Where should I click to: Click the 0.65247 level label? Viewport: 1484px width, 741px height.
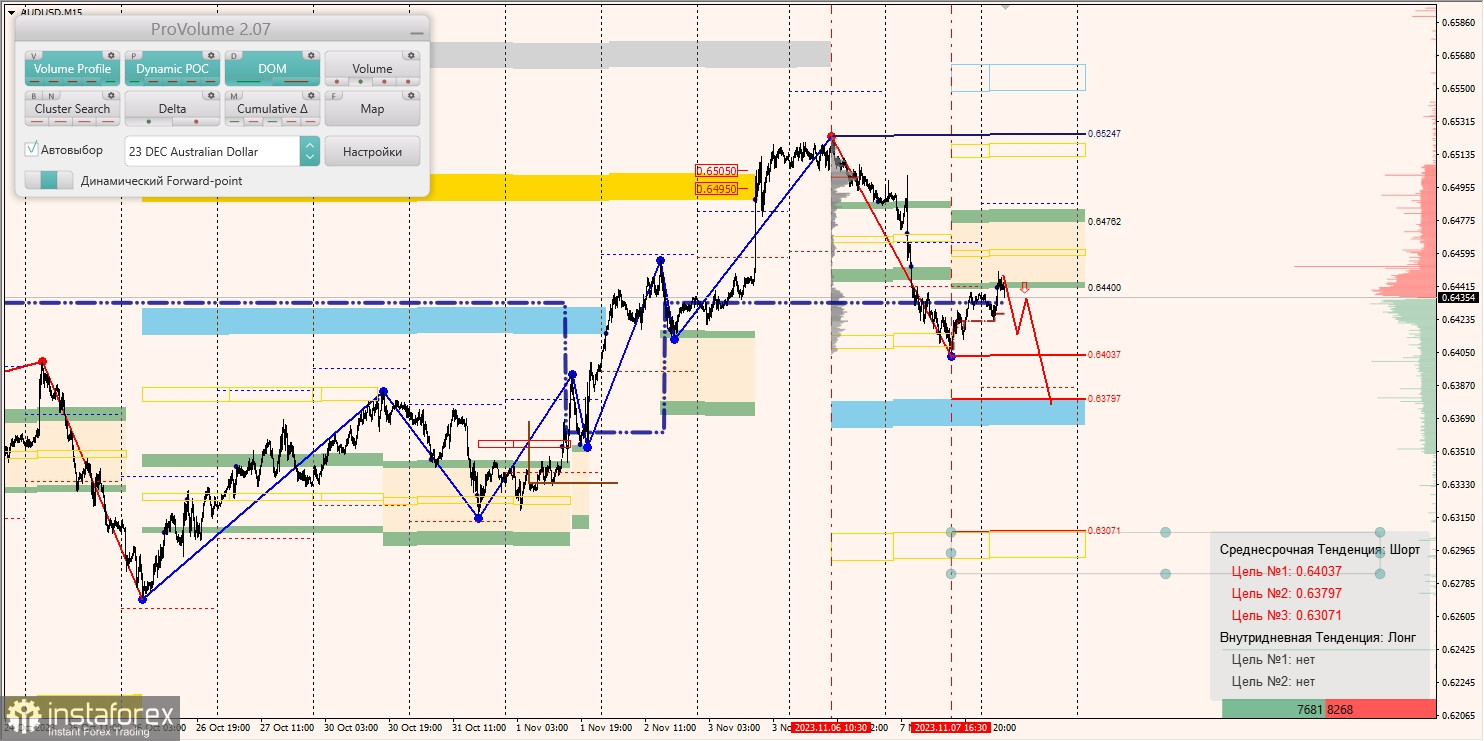(1104, 133)
